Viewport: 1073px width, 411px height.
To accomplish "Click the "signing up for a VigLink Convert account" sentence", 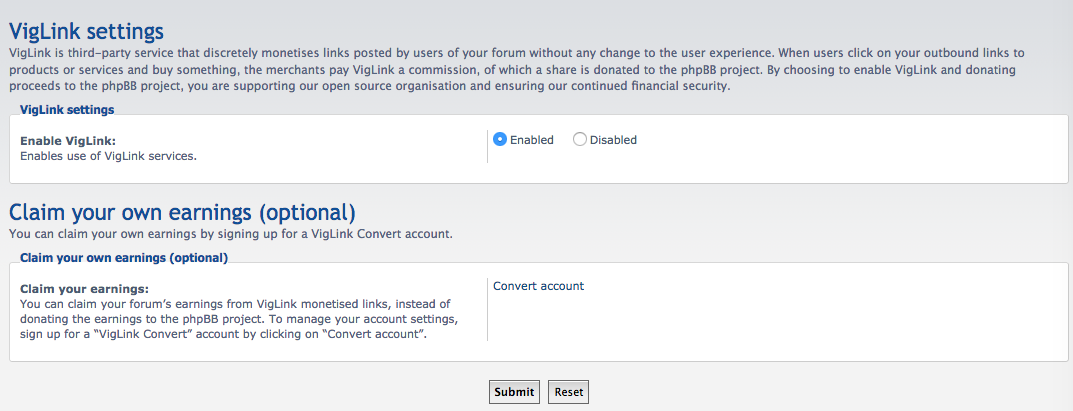I will tap(230, 234).
